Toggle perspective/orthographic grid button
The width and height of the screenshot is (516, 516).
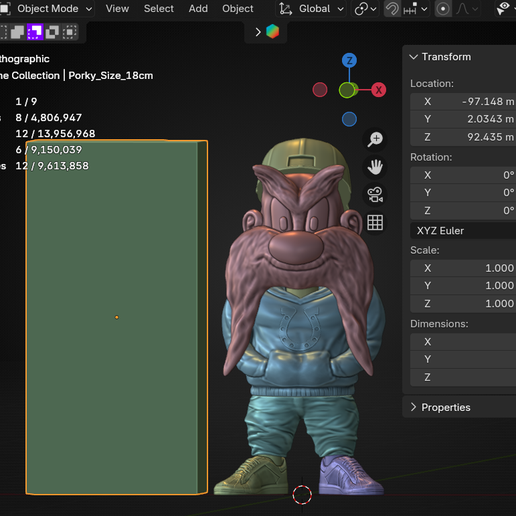click(375, 222)
